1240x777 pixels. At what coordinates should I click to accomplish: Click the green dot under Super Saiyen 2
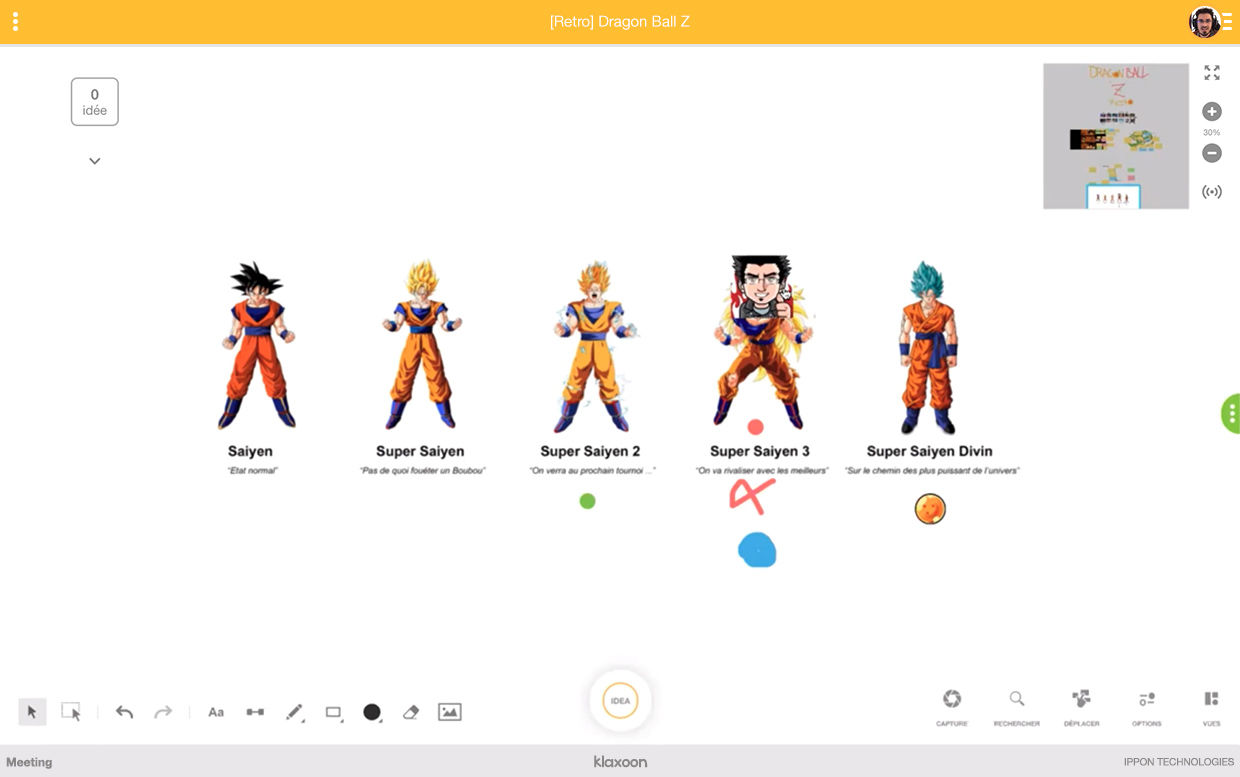coord(588,501)
